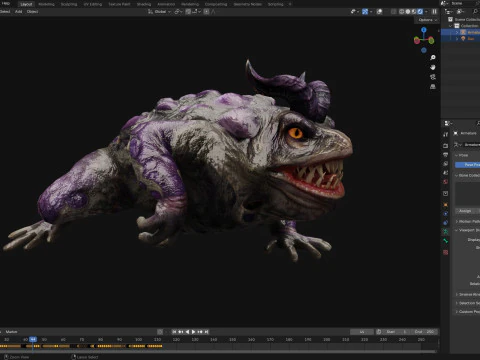
Task: Click the zoom magnifier viewport icon
Action: [x=433, y=58]
